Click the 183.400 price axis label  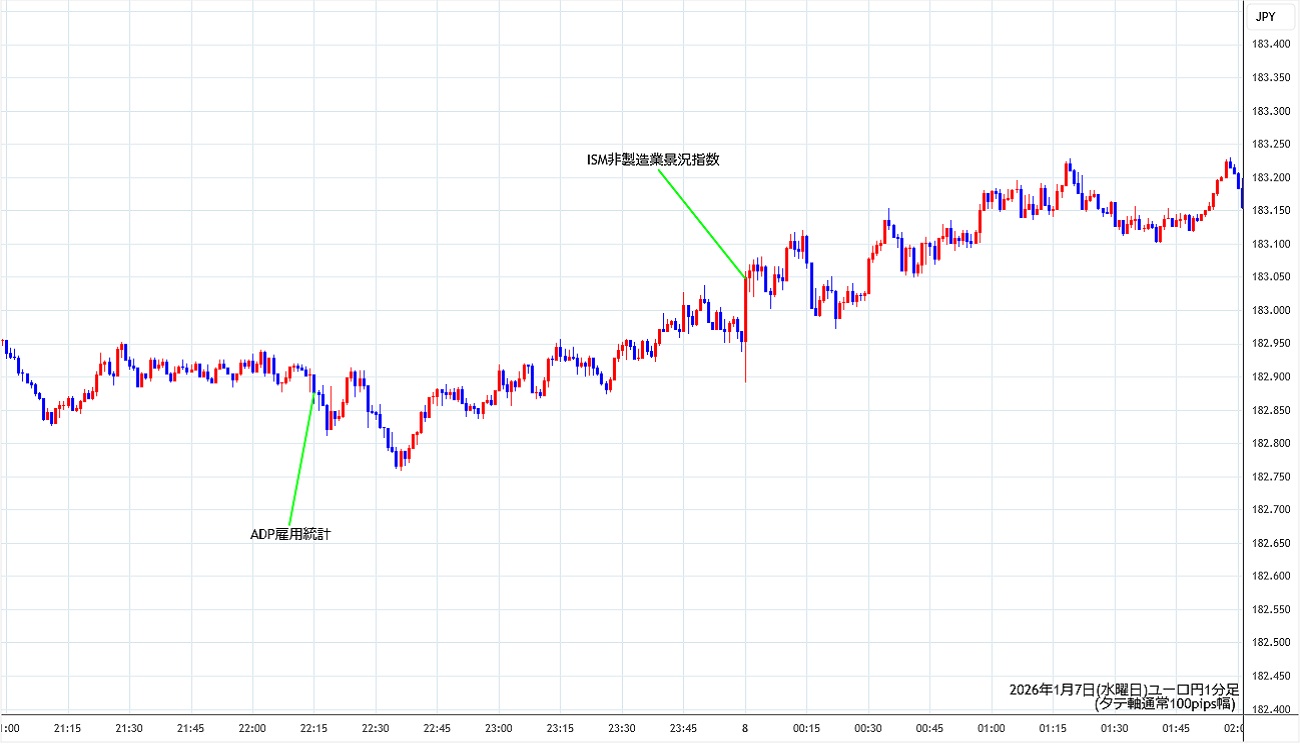pos(1269,44)
